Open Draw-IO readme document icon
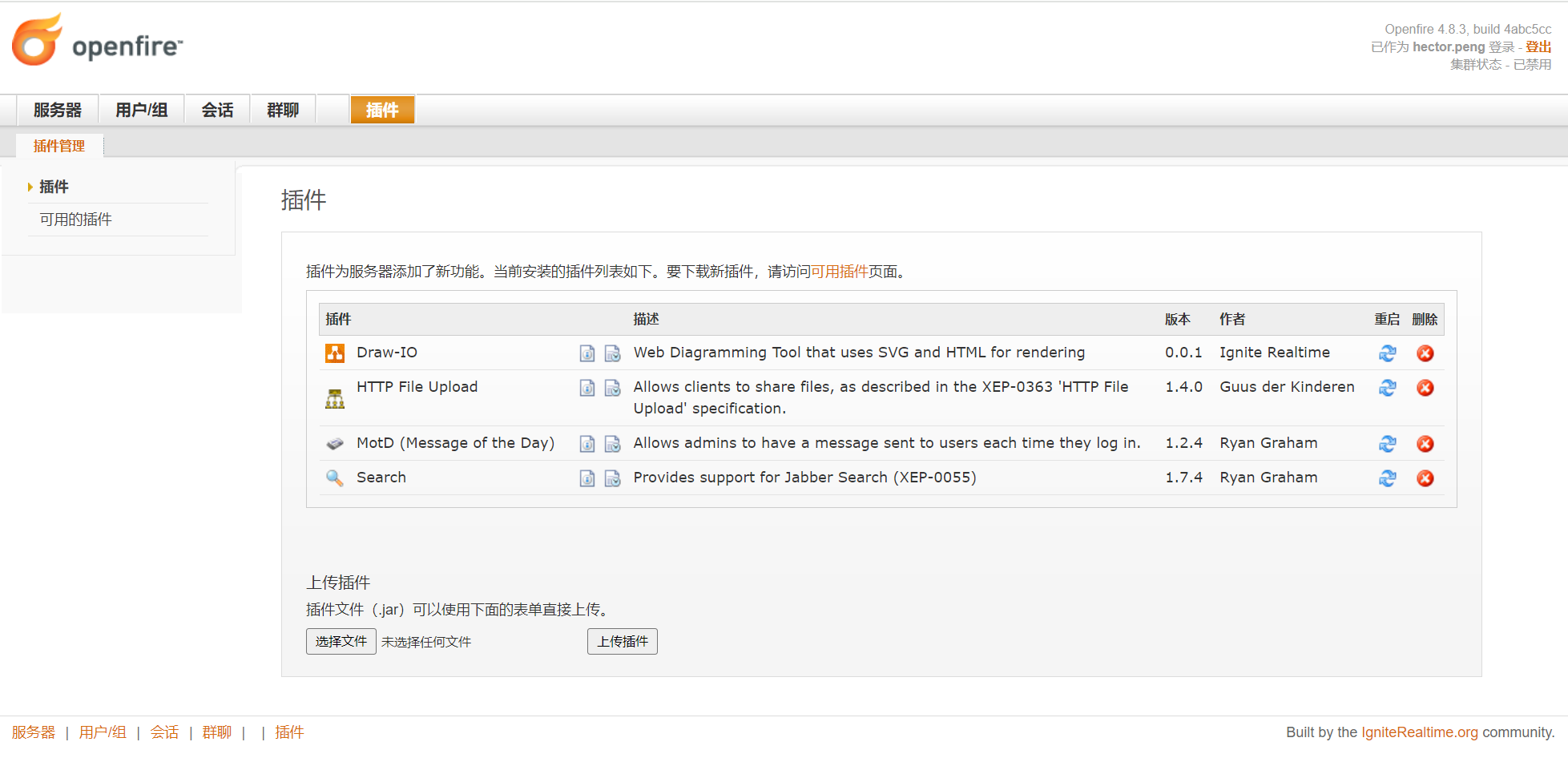Screen dimensions: 1568x762 coord(587,353)
